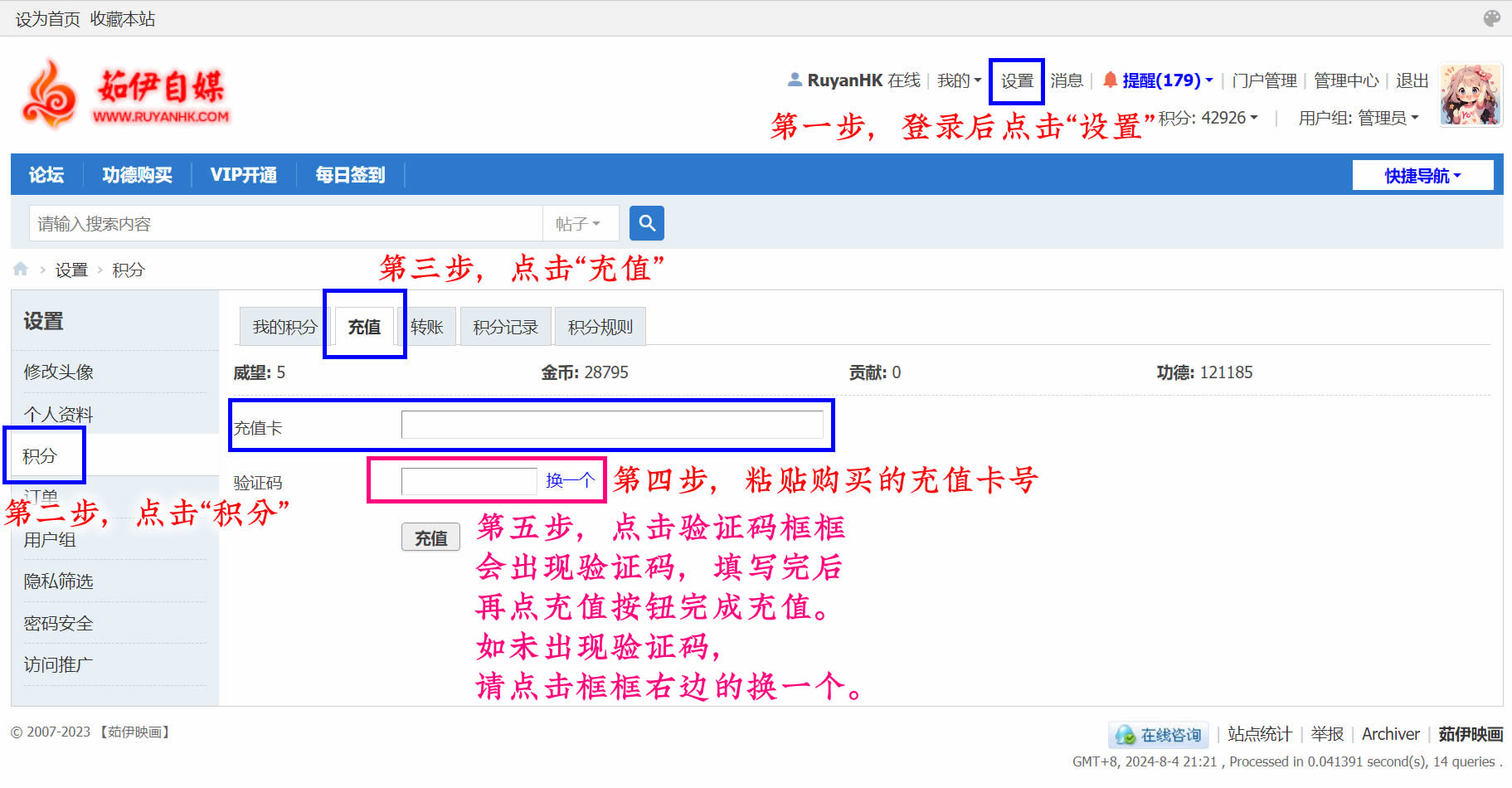Focus the 验证码 captcha input box
1512x788 pixels.
(469, 481)
